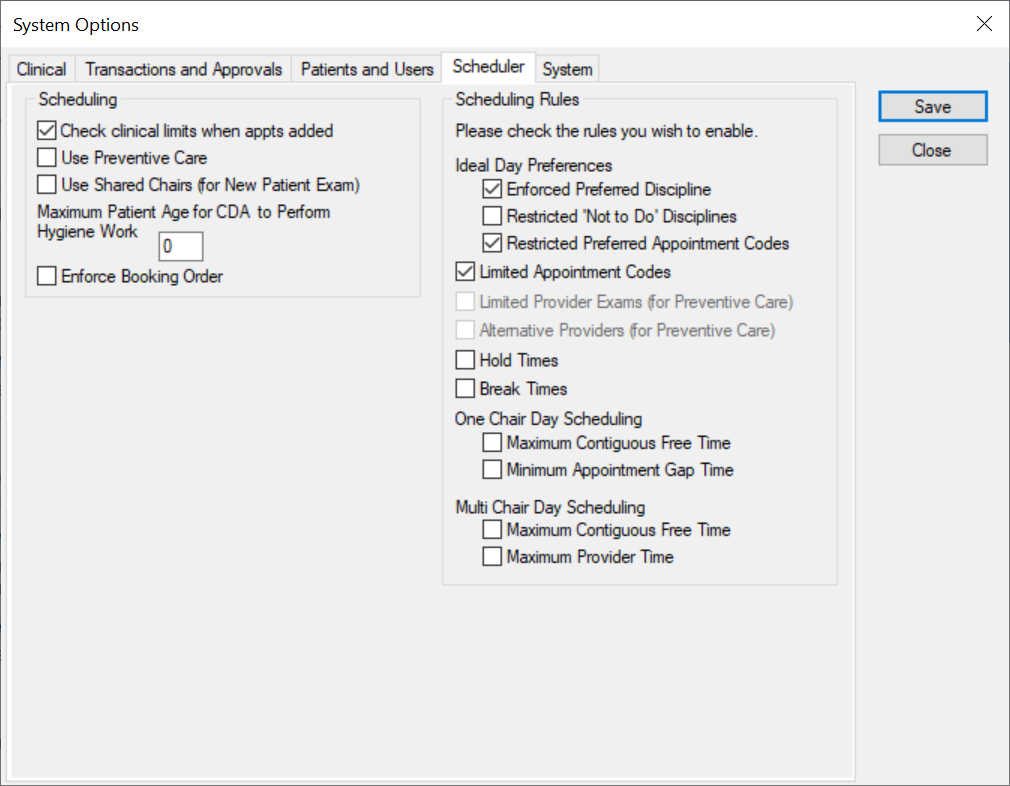Open the System tab
The width and height of the screenshot is (1010, 786).
pyautogui.click(x=567, y=69)
